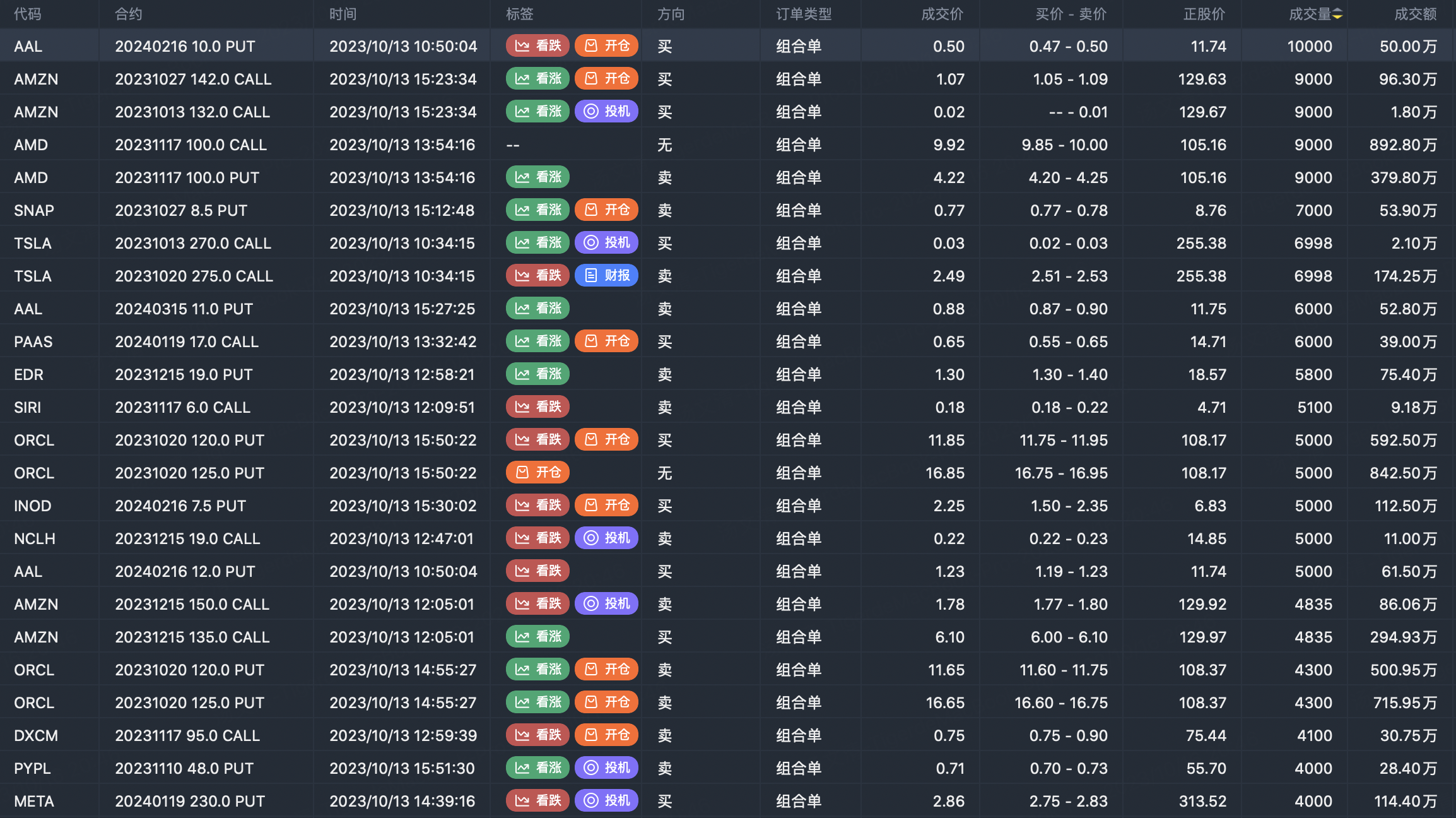Click timestamp 2023/10/13 12:09:51
The image size is (1456, 818).
tap(402, 407)
